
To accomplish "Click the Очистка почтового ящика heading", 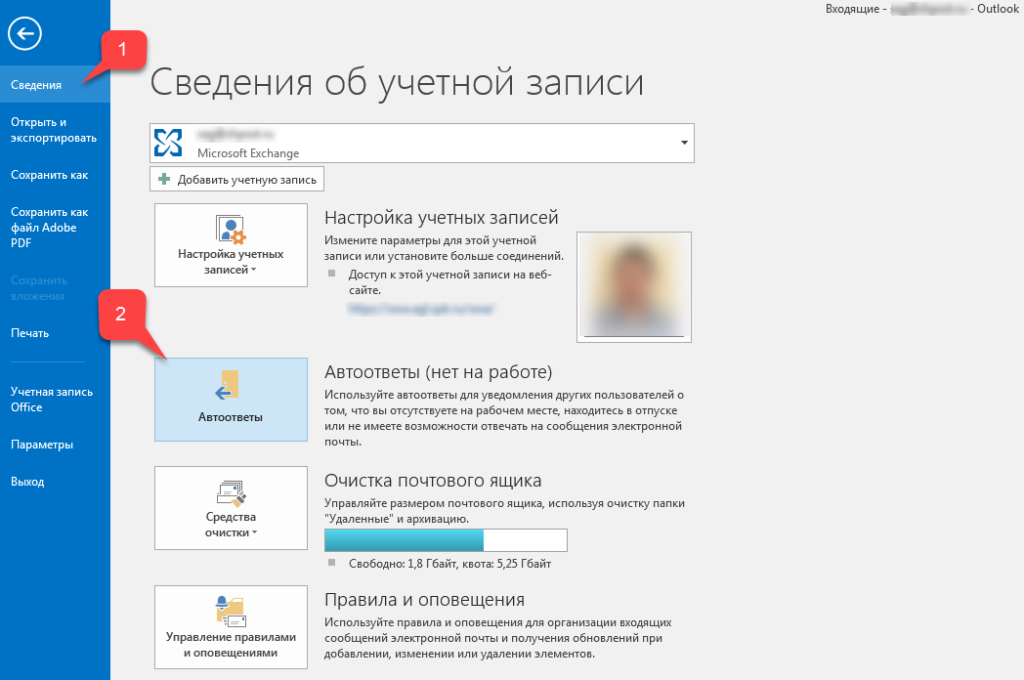I will click(433, 481).
